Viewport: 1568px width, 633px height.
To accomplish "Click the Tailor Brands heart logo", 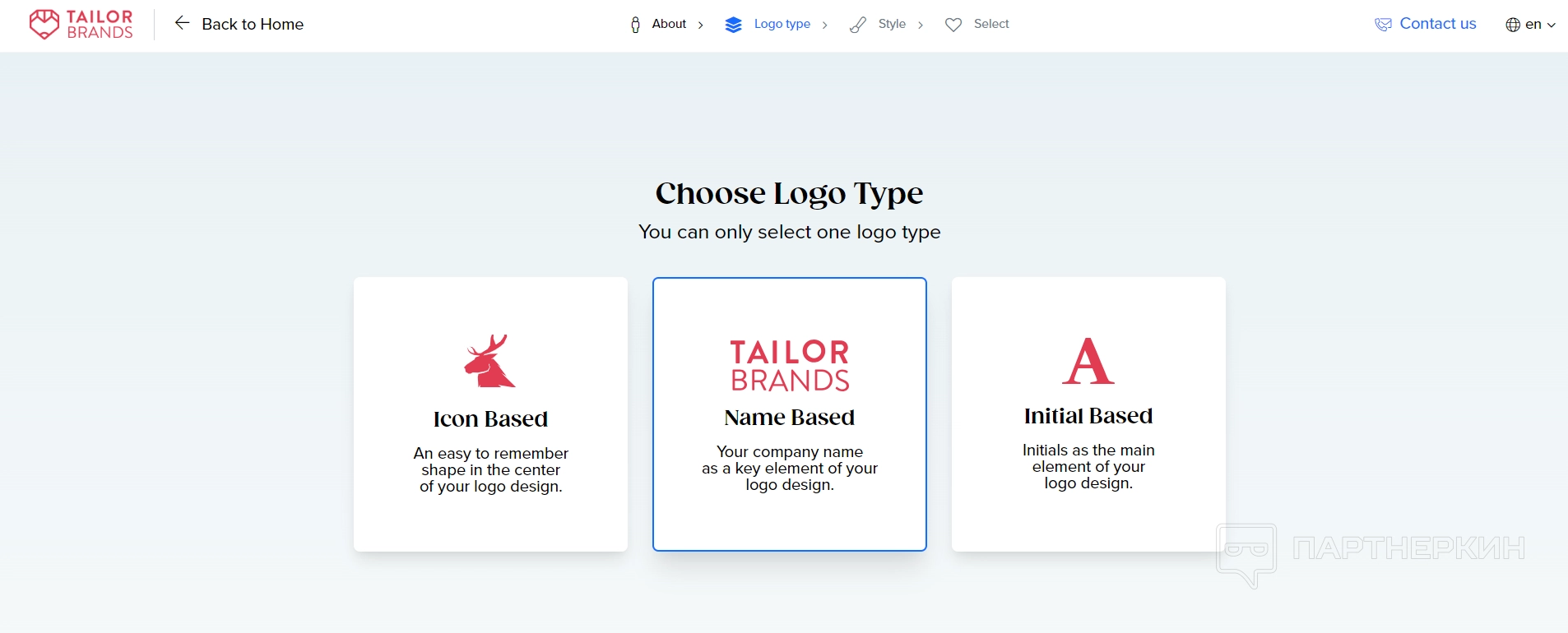I will pyautogui.click(x=44, y=24).
